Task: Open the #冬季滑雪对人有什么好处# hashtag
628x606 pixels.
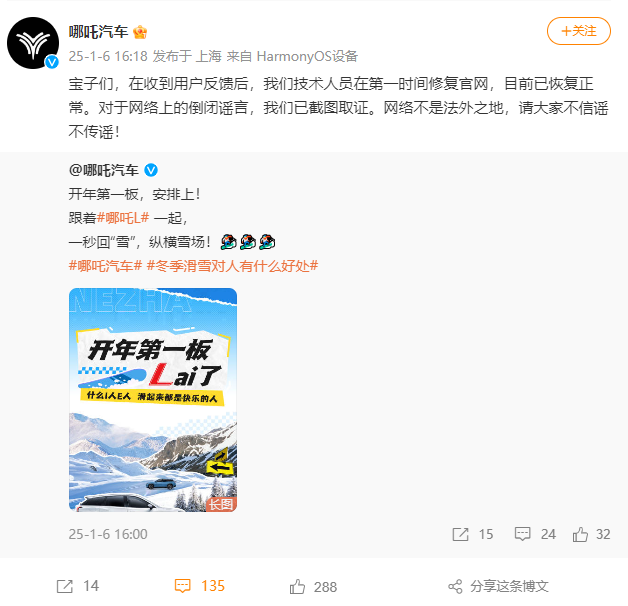Action: [x=232, y=266]
